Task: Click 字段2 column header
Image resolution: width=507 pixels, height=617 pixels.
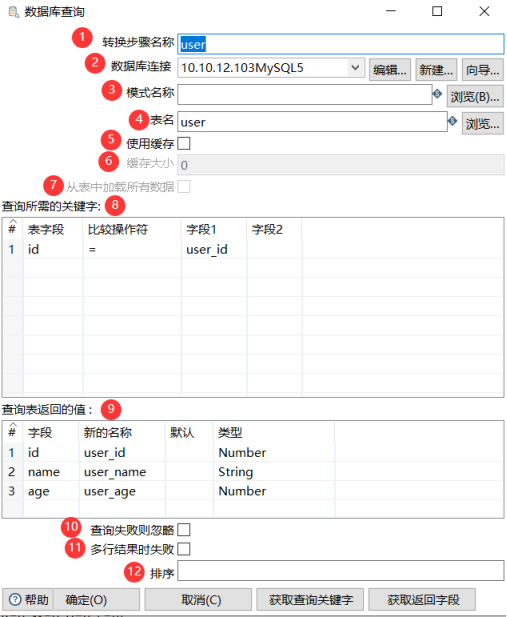Action: [x=275, y=229]
